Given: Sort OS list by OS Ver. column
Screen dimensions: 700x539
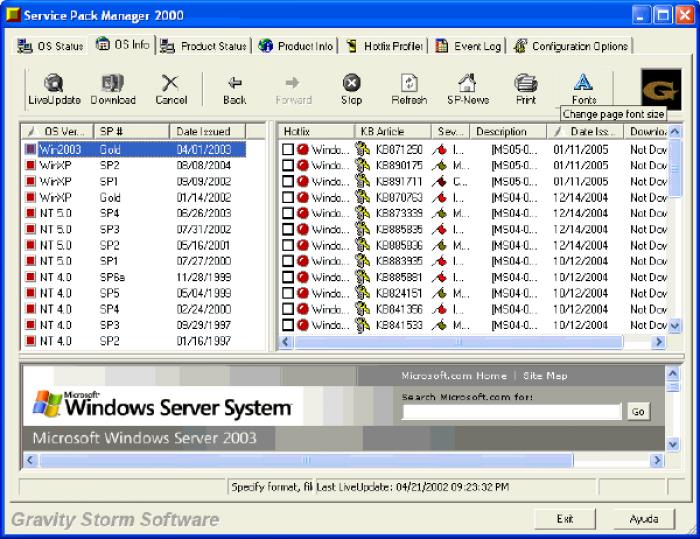Looking at the screenshot, I should click(57, 131).
